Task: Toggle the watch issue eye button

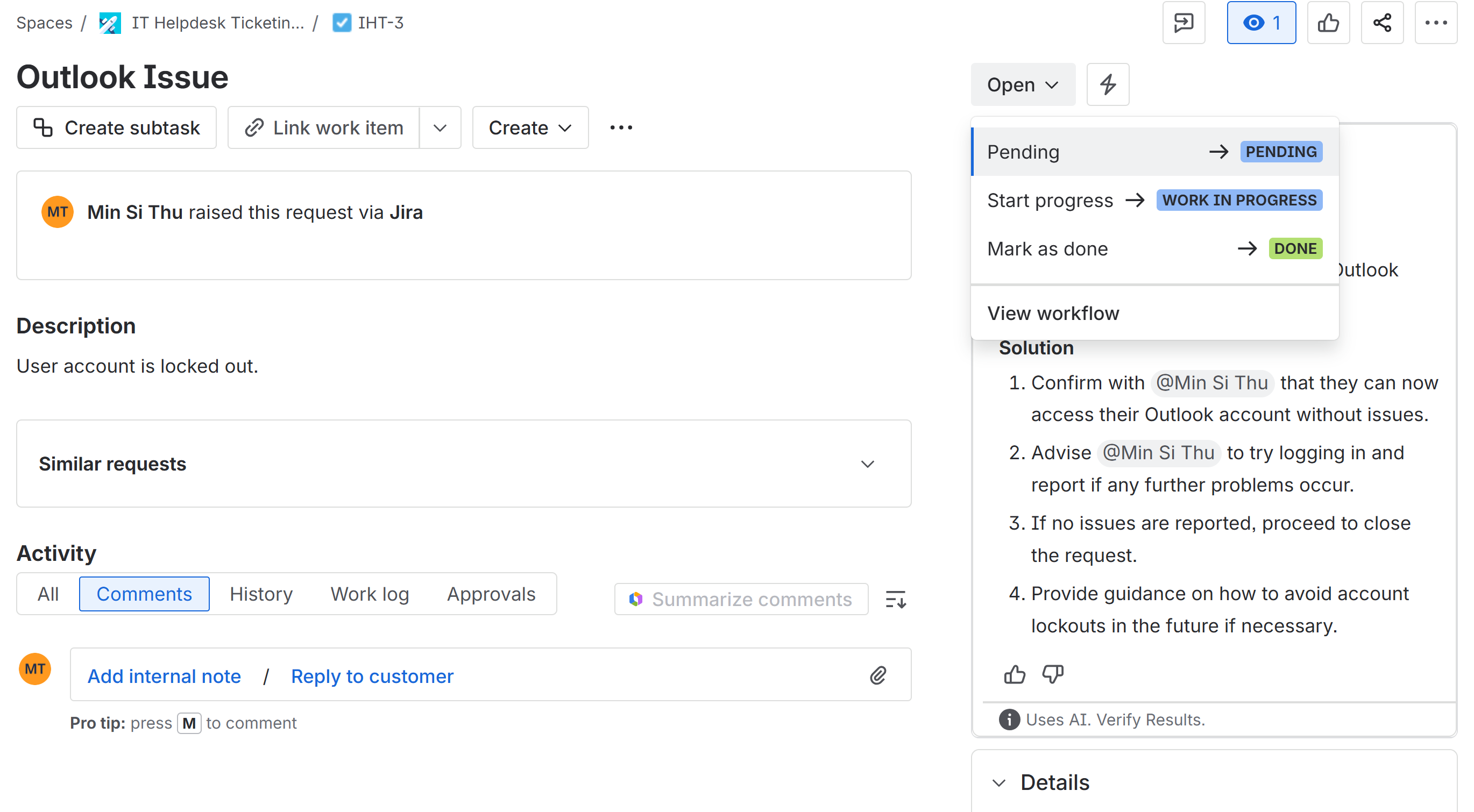Action: click(x=1260, y=23)
